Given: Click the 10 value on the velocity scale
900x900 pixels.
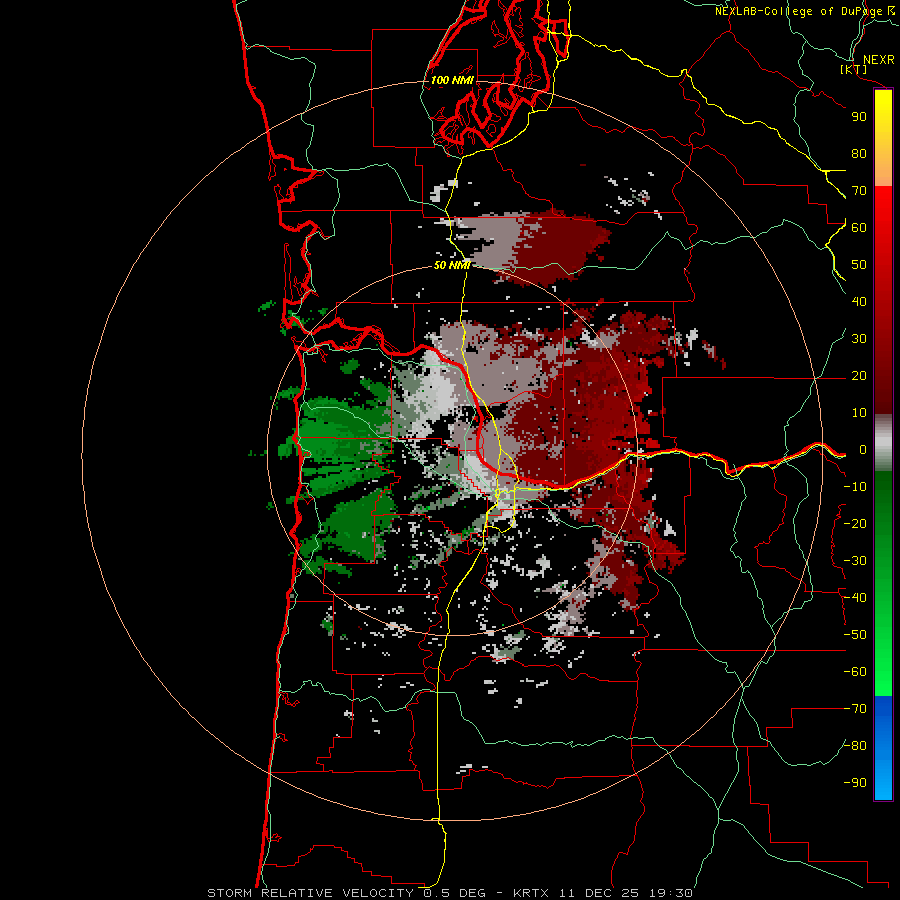Looking at the screenshot, I should pyautogui.click(x=859, y=413).
